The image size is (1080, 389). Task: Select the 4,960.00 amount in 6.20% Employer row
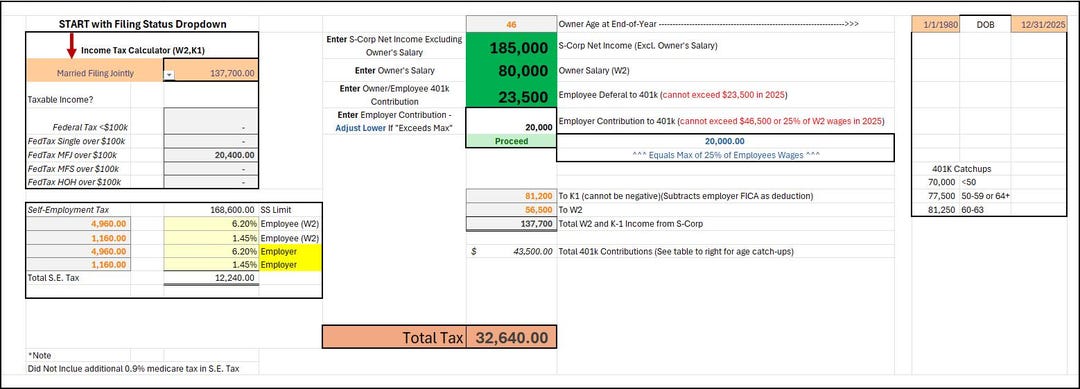pos(78,251)
